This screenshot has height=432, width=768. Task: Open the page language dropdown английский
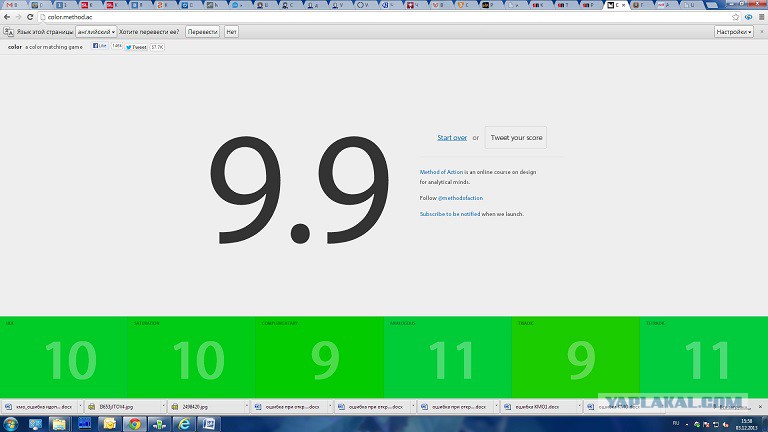pyautogui.click(x=96, y=32)
